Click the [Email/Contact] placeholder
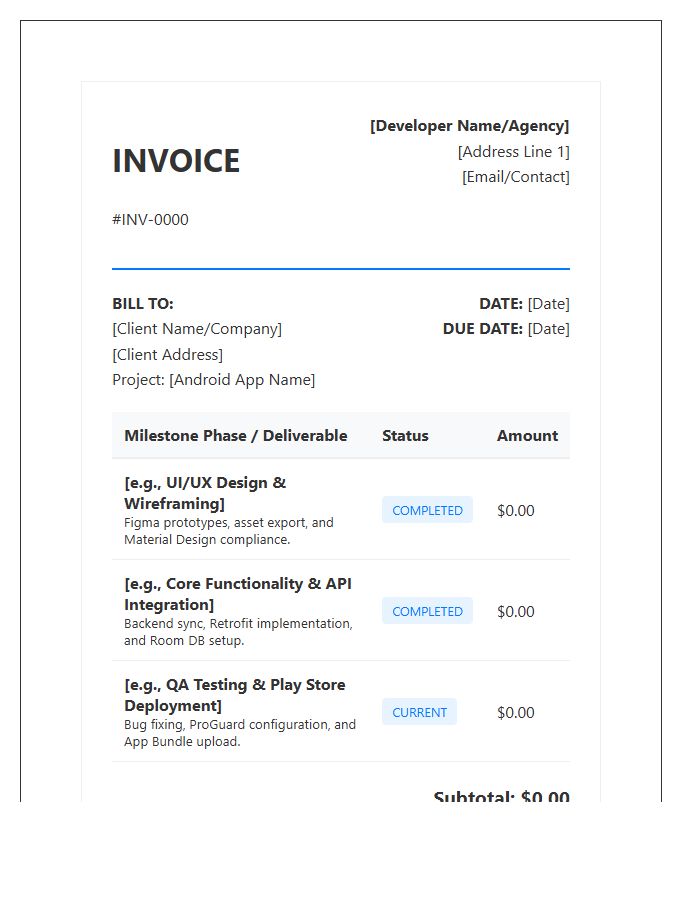700x900 pixels. 516,177
